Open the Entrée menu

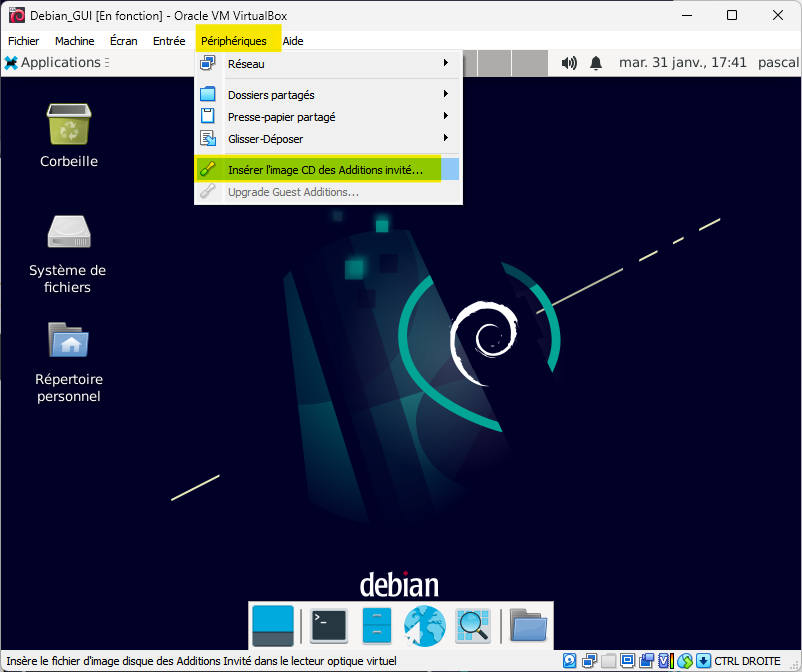point(169,41)
